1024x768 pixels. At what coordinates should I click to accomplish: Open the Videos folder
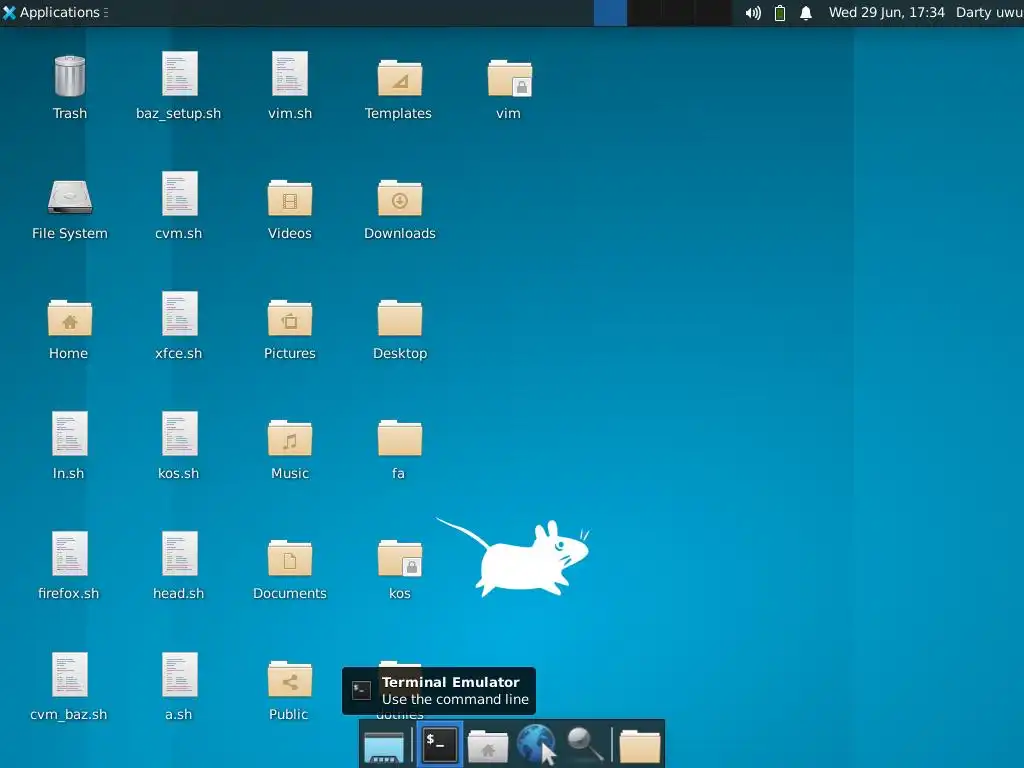click(289, 198)
